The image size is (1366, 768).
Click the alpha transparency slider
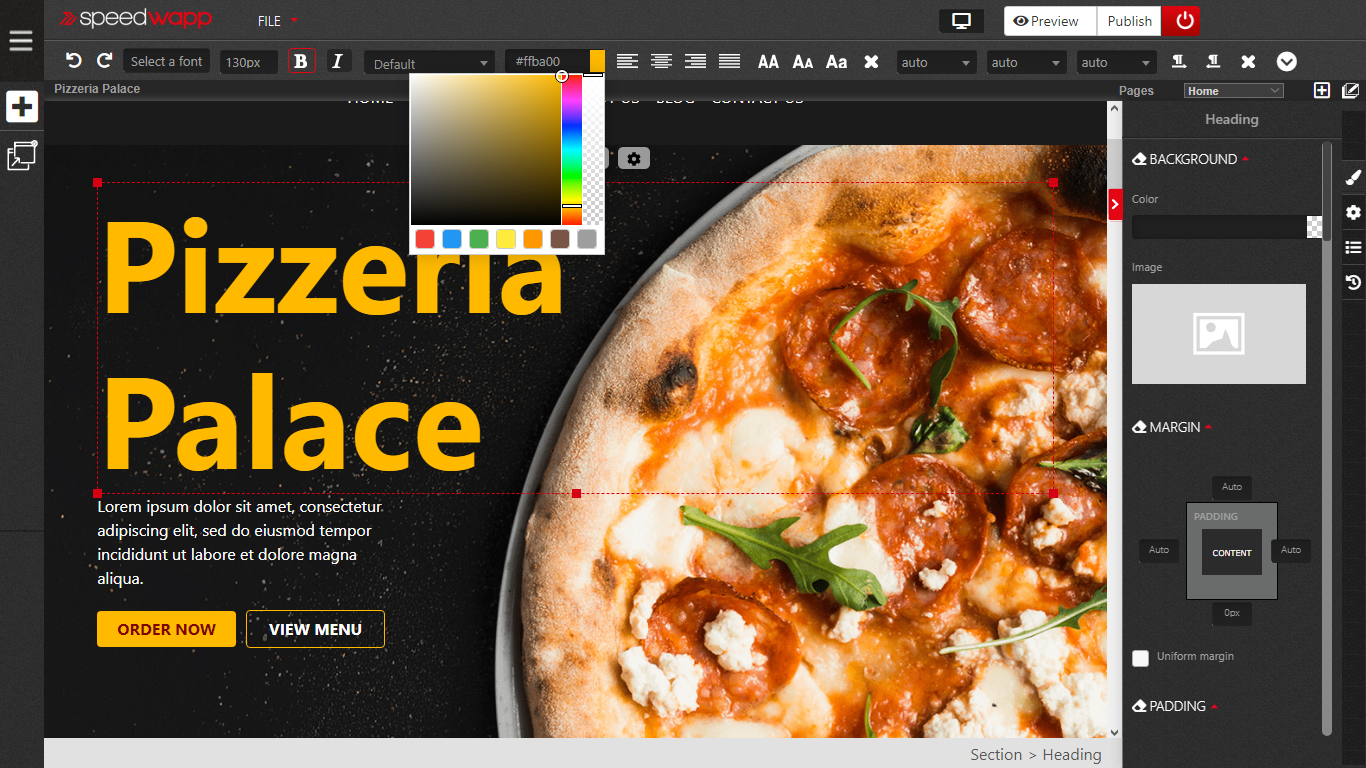click(x=593, y=150)
